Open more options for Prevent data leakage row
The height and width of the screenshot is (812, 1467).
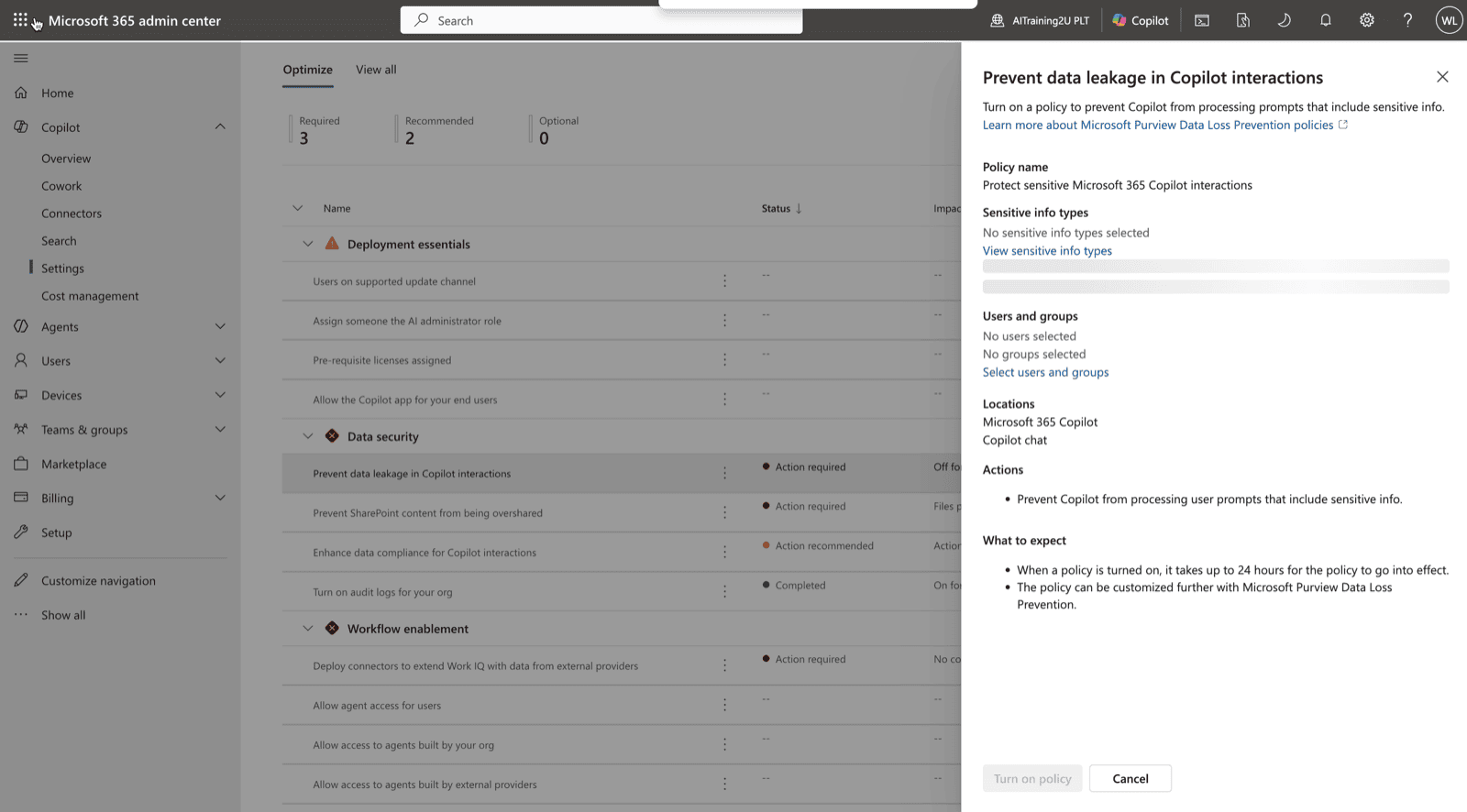coord(724,474)
